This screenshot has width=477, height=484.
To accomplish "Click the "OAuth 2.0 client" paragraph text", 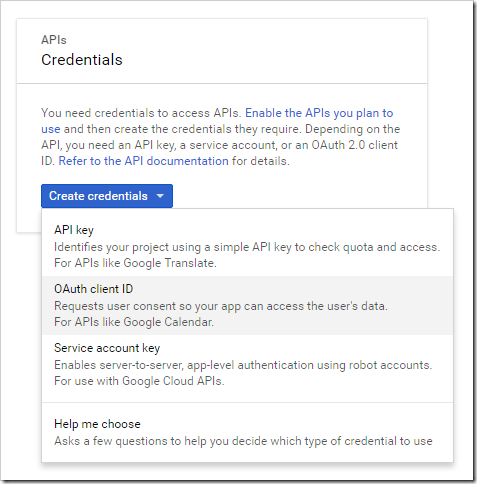I will pyautogui.click(x=355, y=145).
